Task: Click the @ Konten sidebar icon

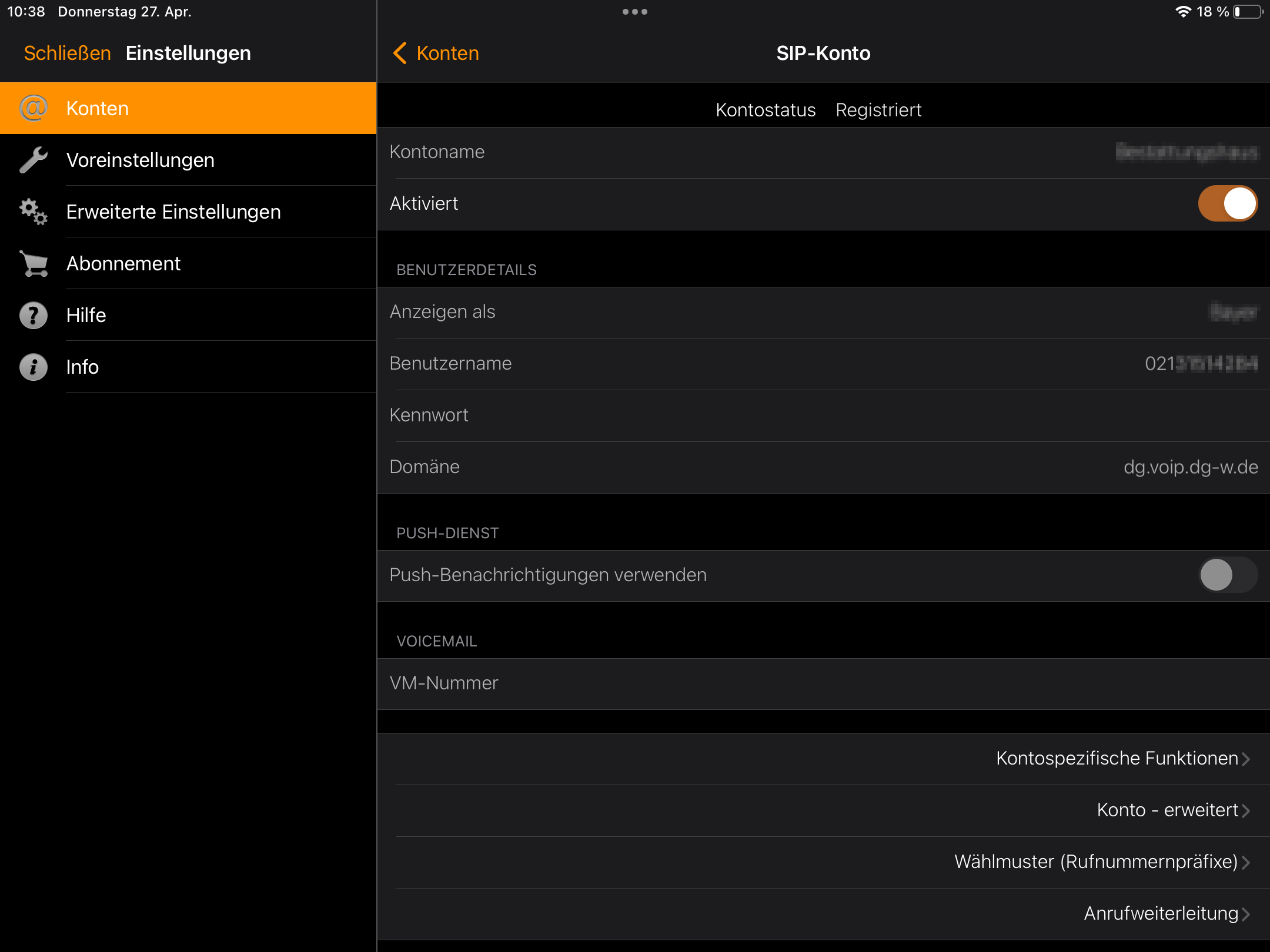Action: pyautogui.click(x=34, y=108)
